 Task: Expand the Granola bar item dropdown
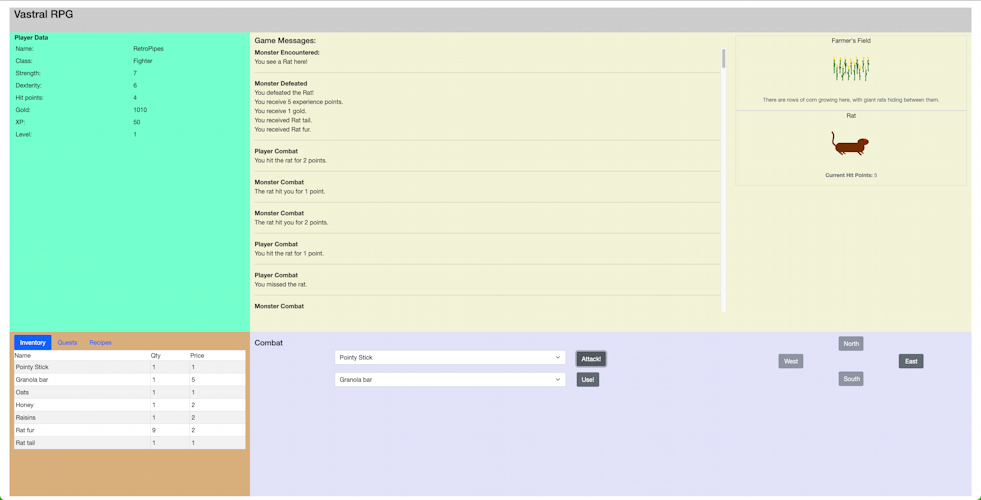click(449, 380)
